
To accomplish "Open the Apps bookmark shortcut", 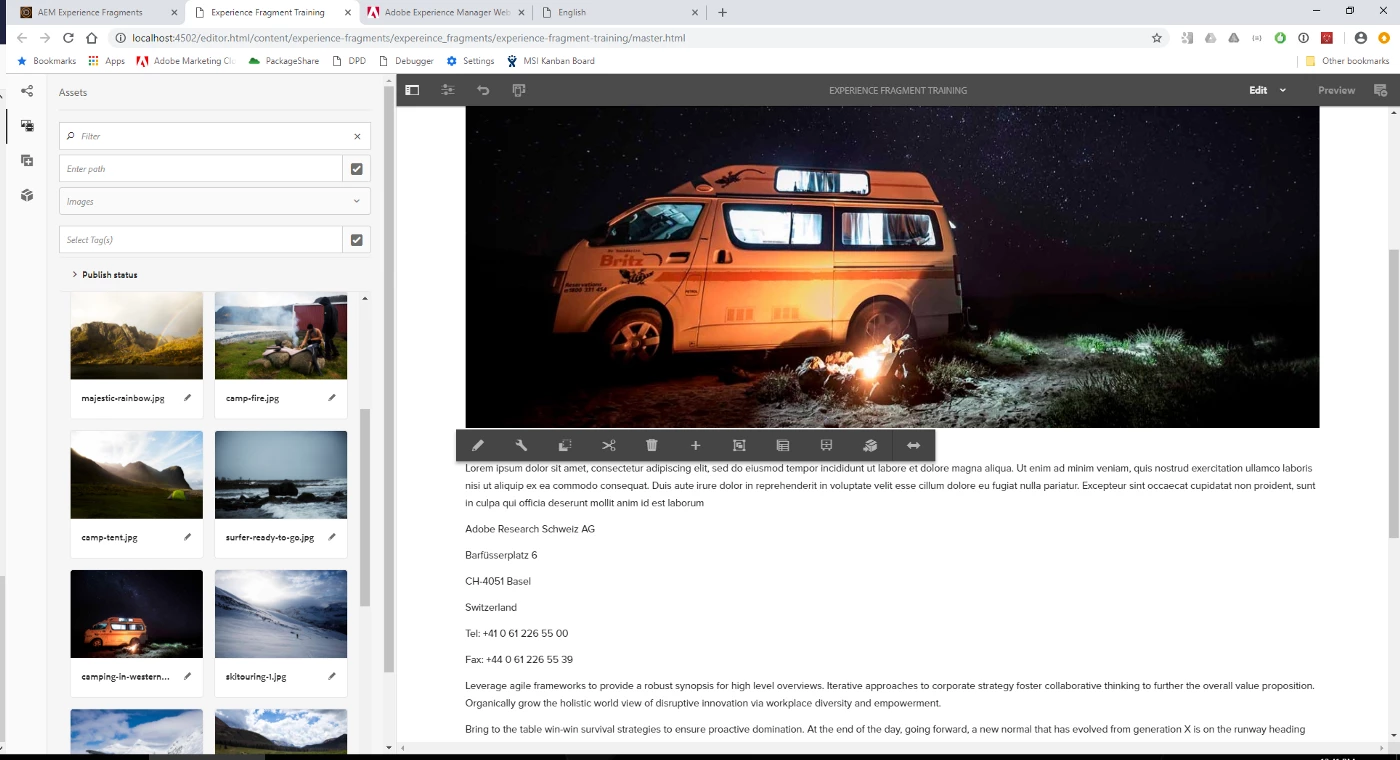I will coord(106,61).
